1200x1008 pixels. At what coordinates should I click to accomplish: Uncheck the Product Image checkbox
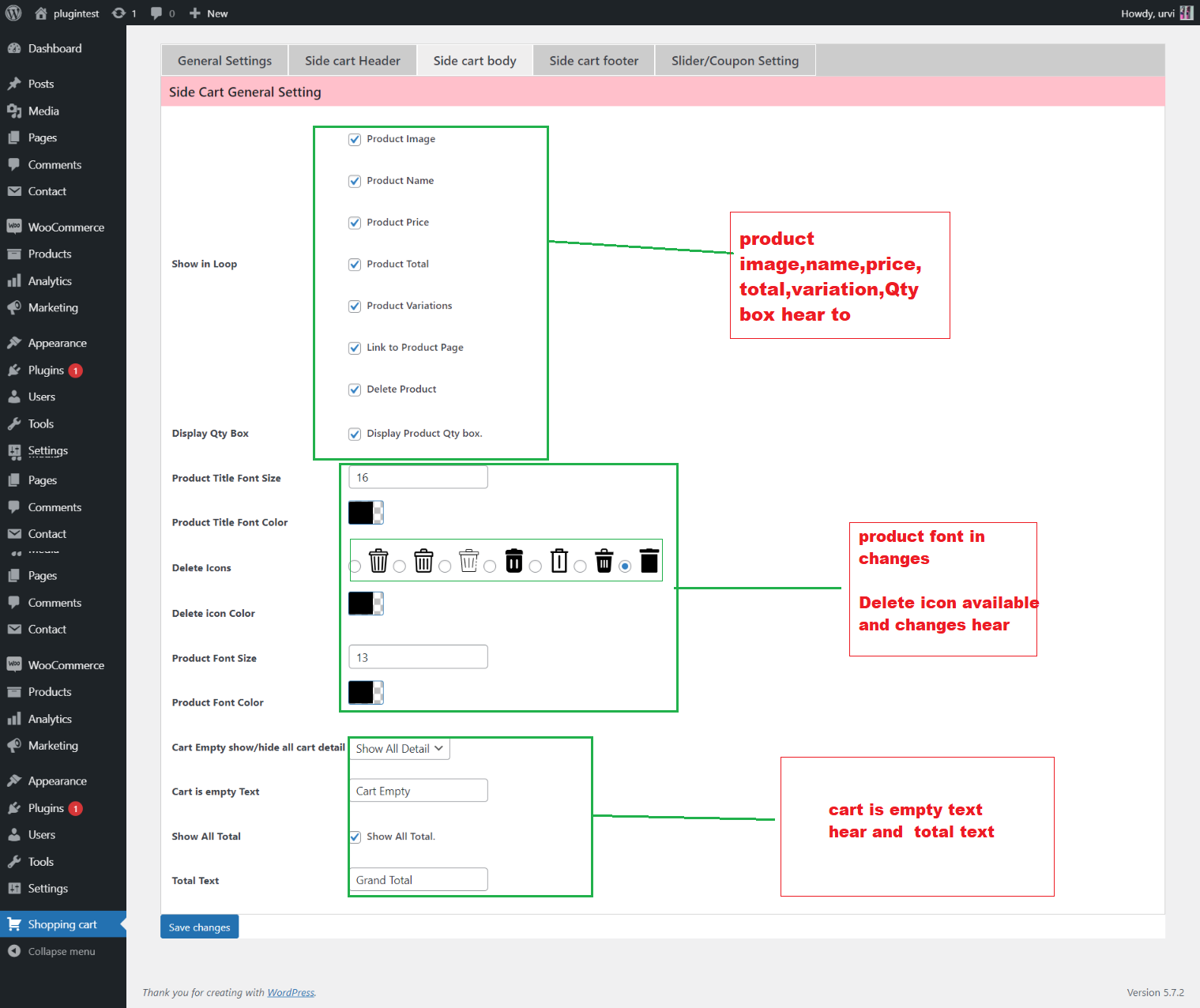(355, 140)
